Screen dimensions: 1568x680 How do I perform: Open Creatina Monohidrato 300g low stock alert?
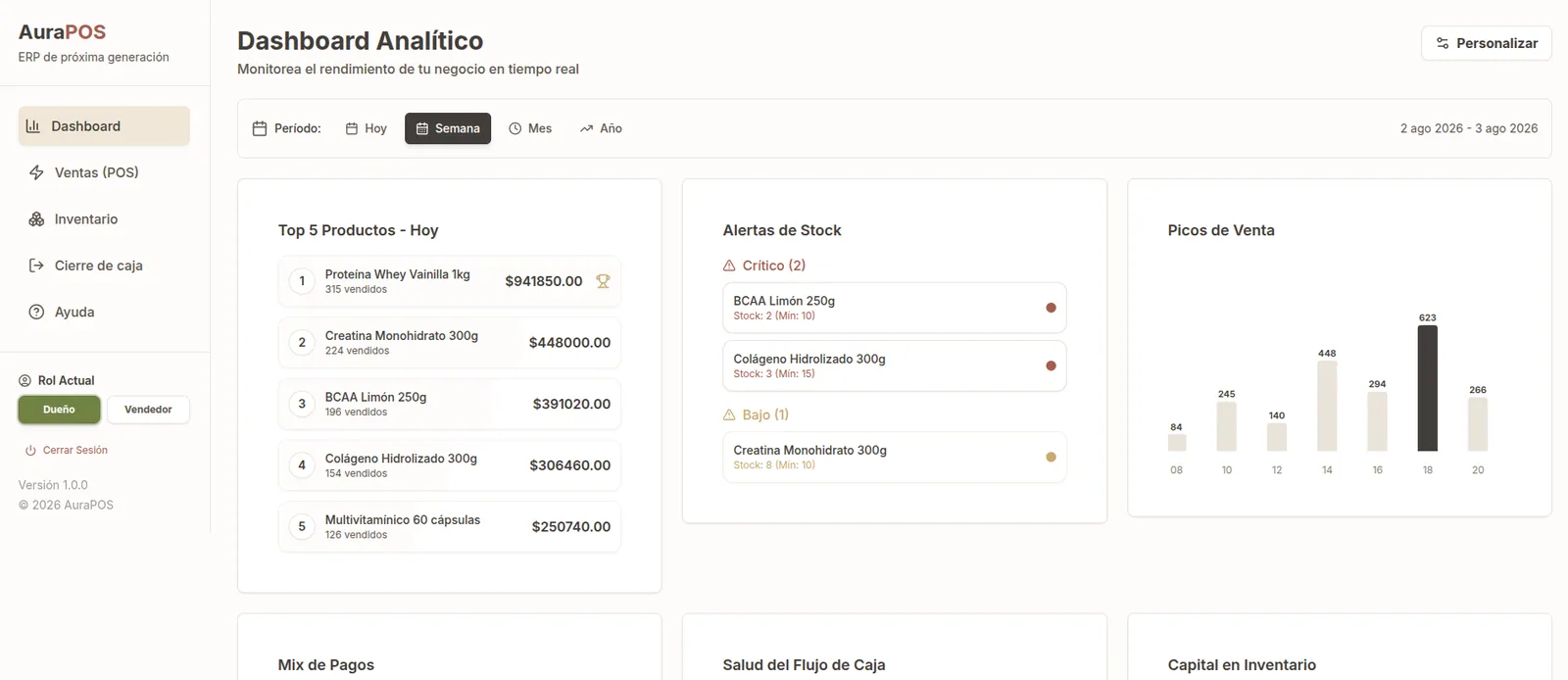(895, 458)
